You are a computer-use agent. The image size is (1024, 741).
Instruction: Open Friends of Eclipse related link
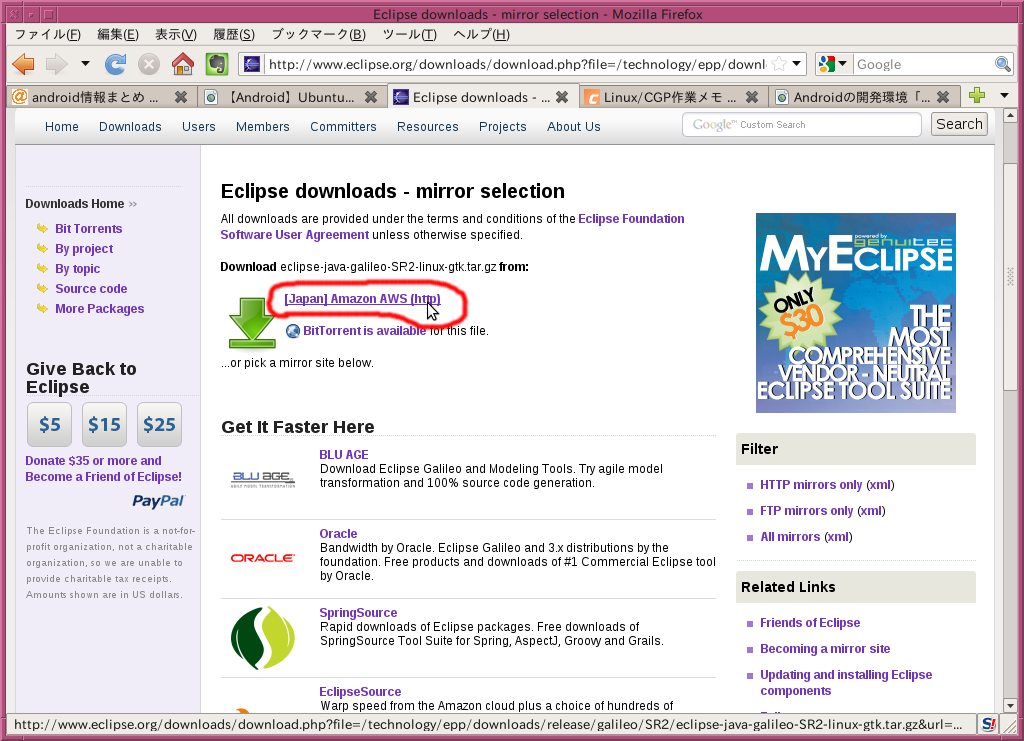(x=810, y=623)
